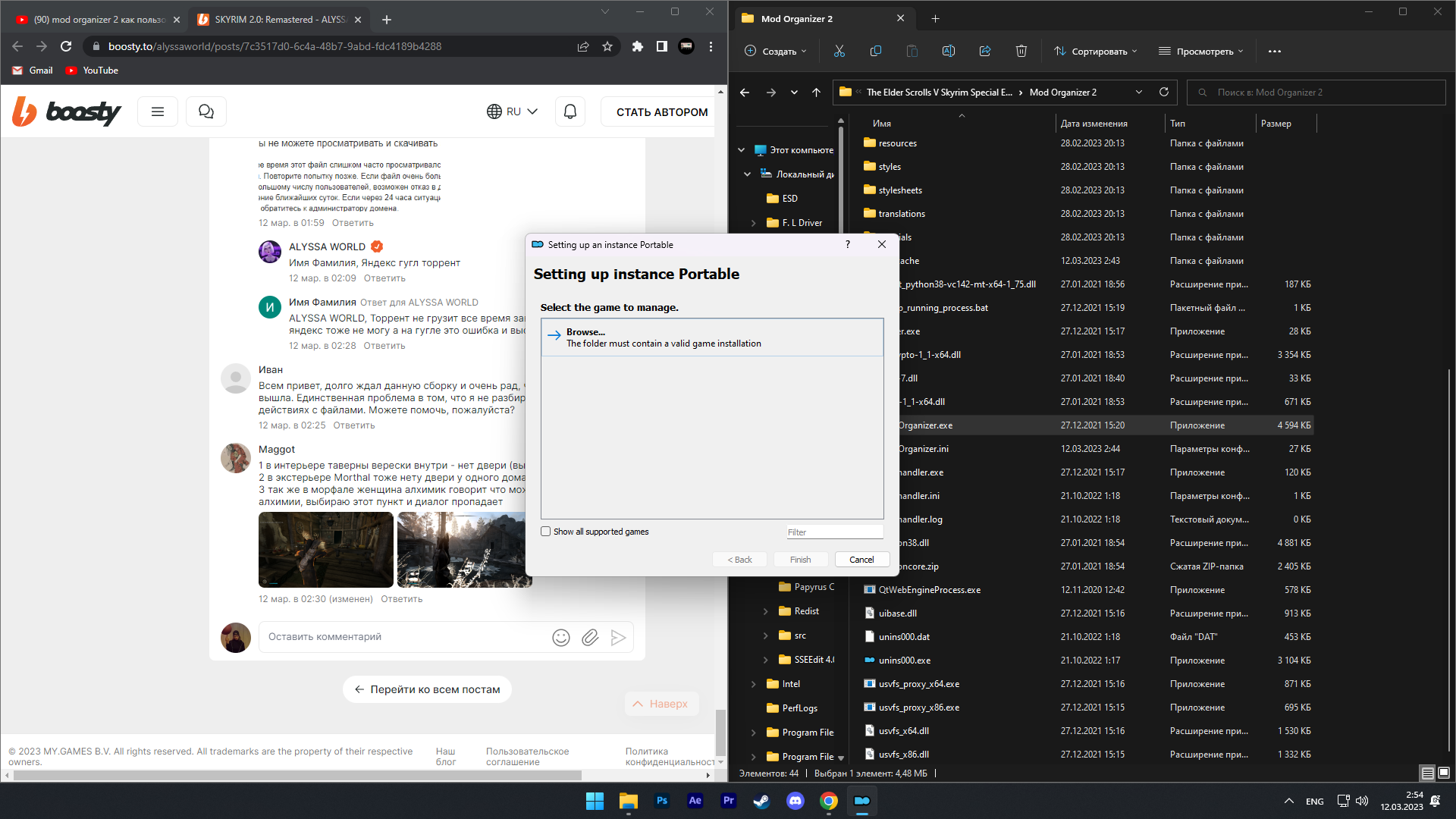Image resolution: width=1456 pixels, height=819 pixels.
Task: Open Политика конфиденциальности link
Action: (670, 757)
